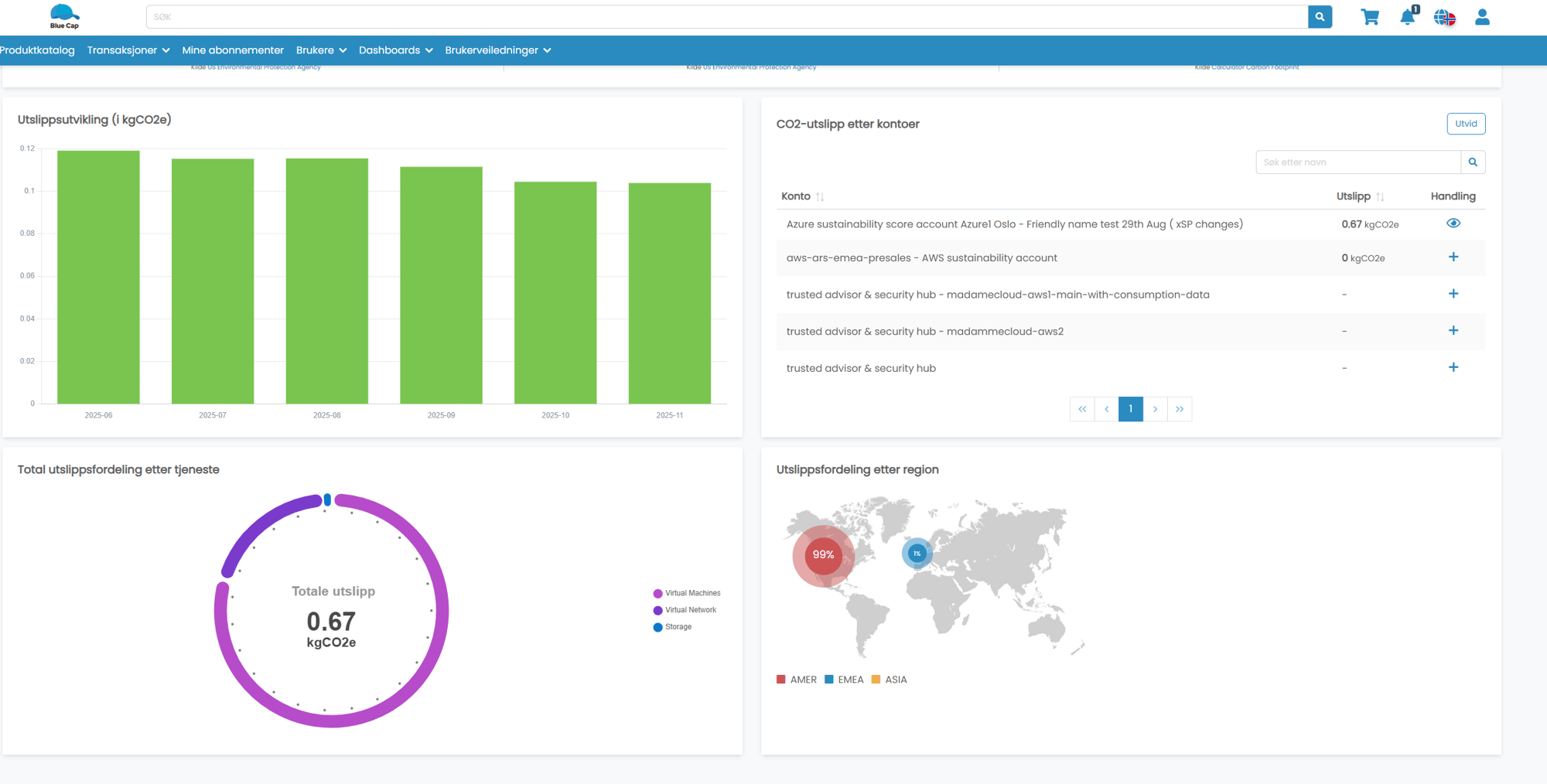Expand the Dashboards dropdown menu
This screenshot has width=1547, height=784.
coord(395,50)
